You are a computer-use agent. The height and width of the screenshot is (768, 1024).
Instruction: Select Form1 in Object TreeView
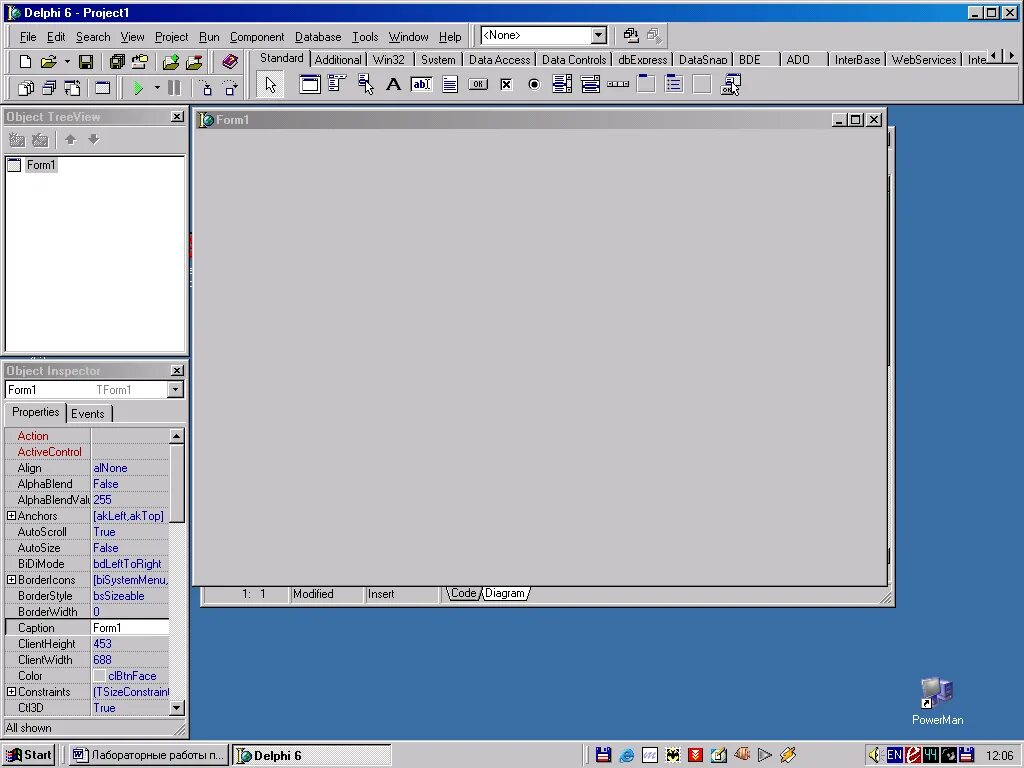[x=41, y=165]
